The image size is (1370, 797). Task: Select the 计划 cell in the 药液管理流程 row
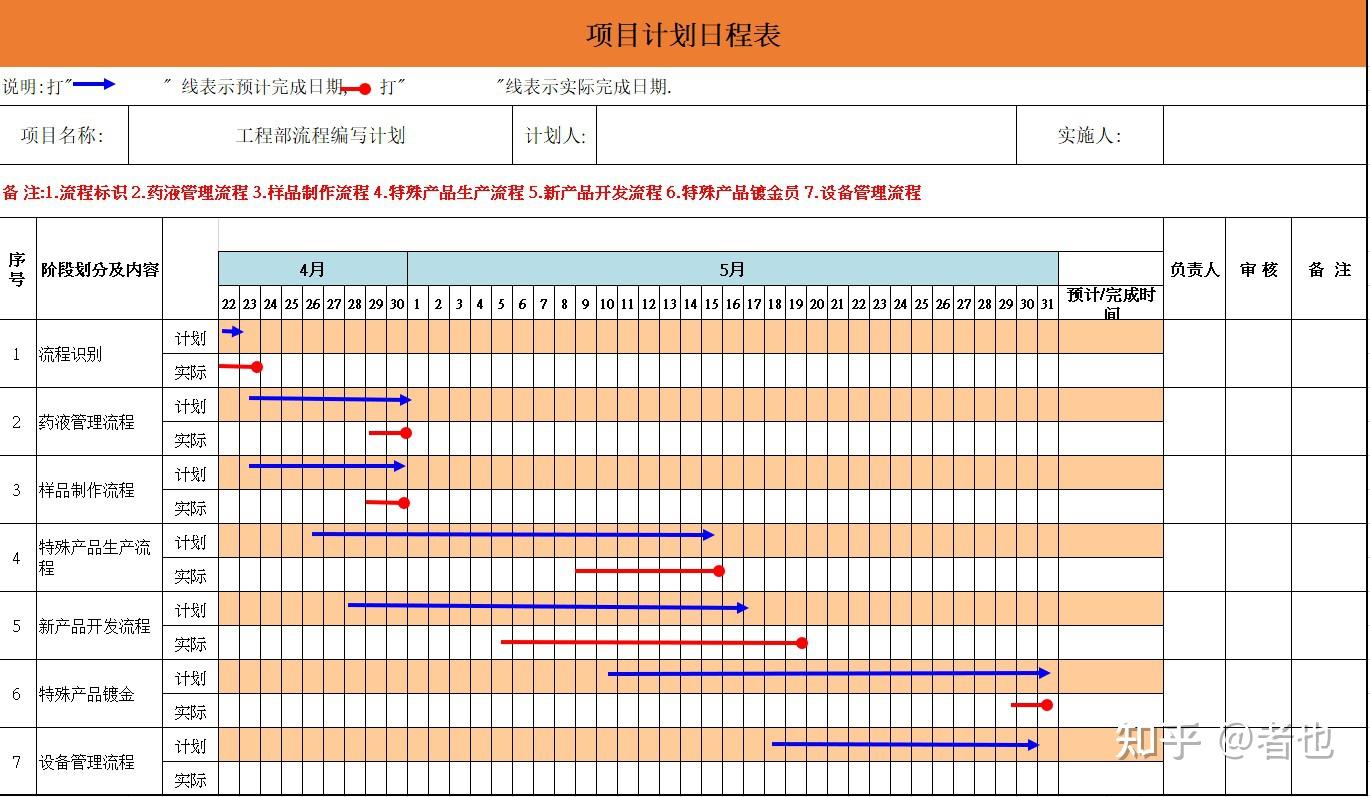(x=191, y=405)
